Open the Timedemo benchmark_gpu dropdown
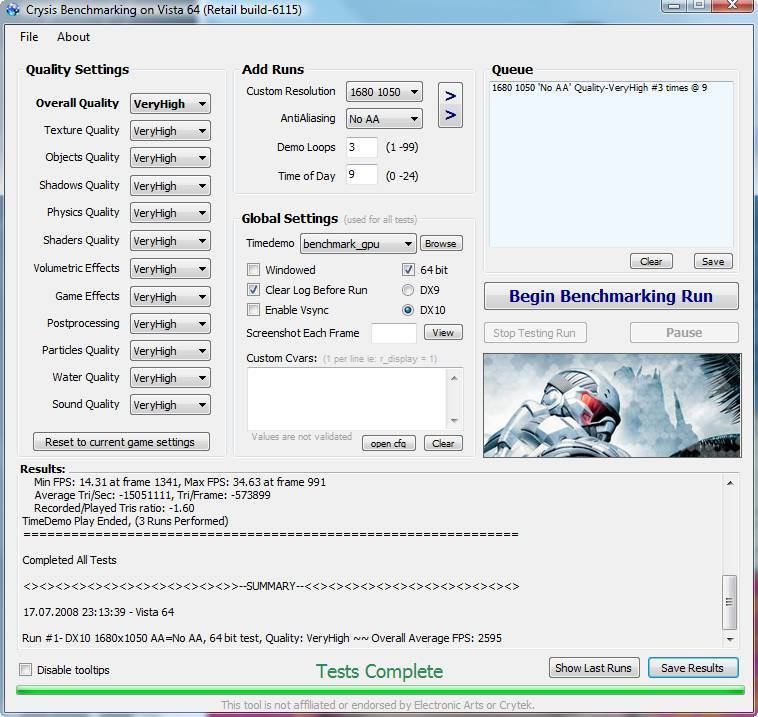The height and width of the screenshot is (717, 758). (x=358, y=244)
